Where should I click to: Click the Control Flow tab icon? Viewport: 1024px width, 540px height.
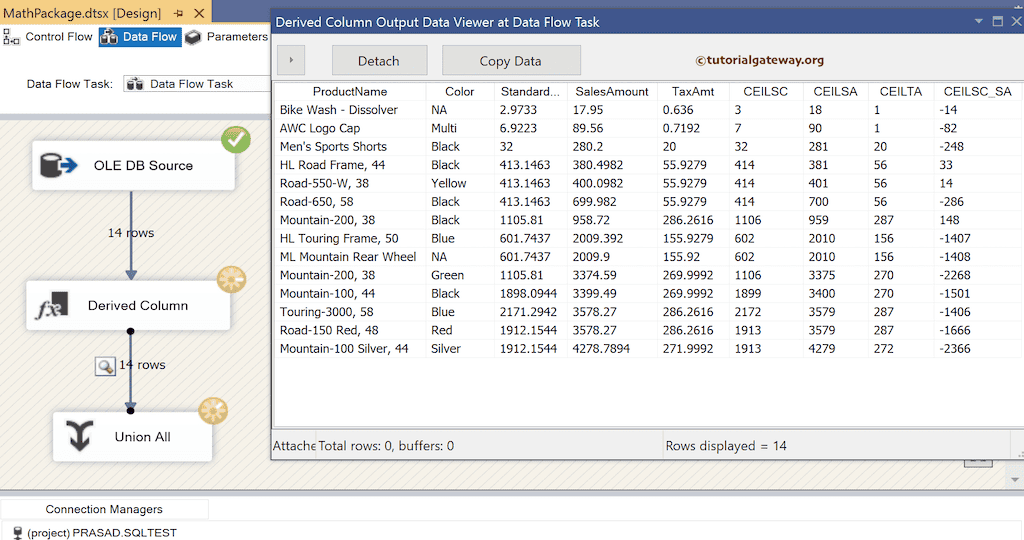click(x=11, y=37)
